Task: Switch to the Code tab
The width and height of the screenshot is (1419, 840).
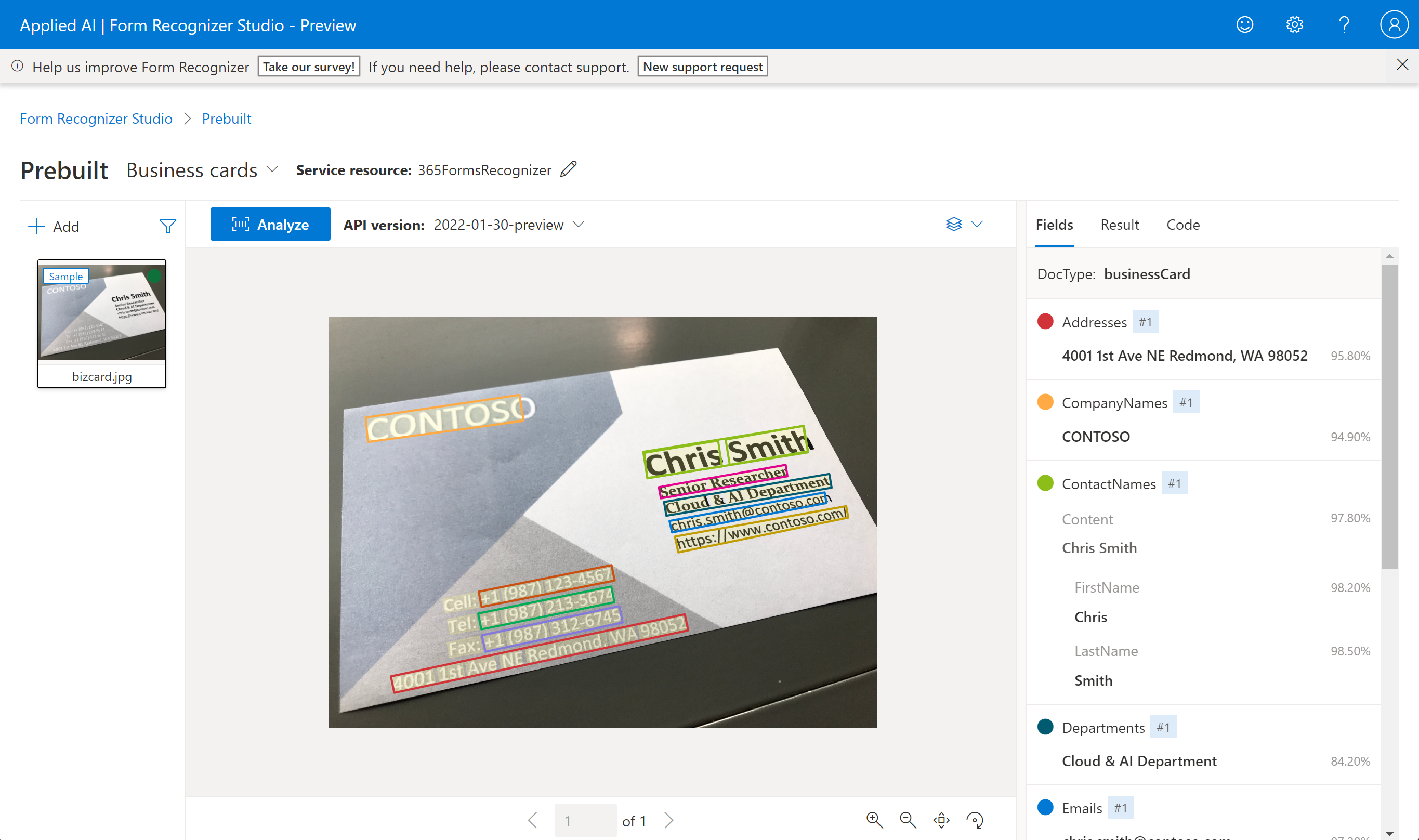Action: coord(1182,225)
